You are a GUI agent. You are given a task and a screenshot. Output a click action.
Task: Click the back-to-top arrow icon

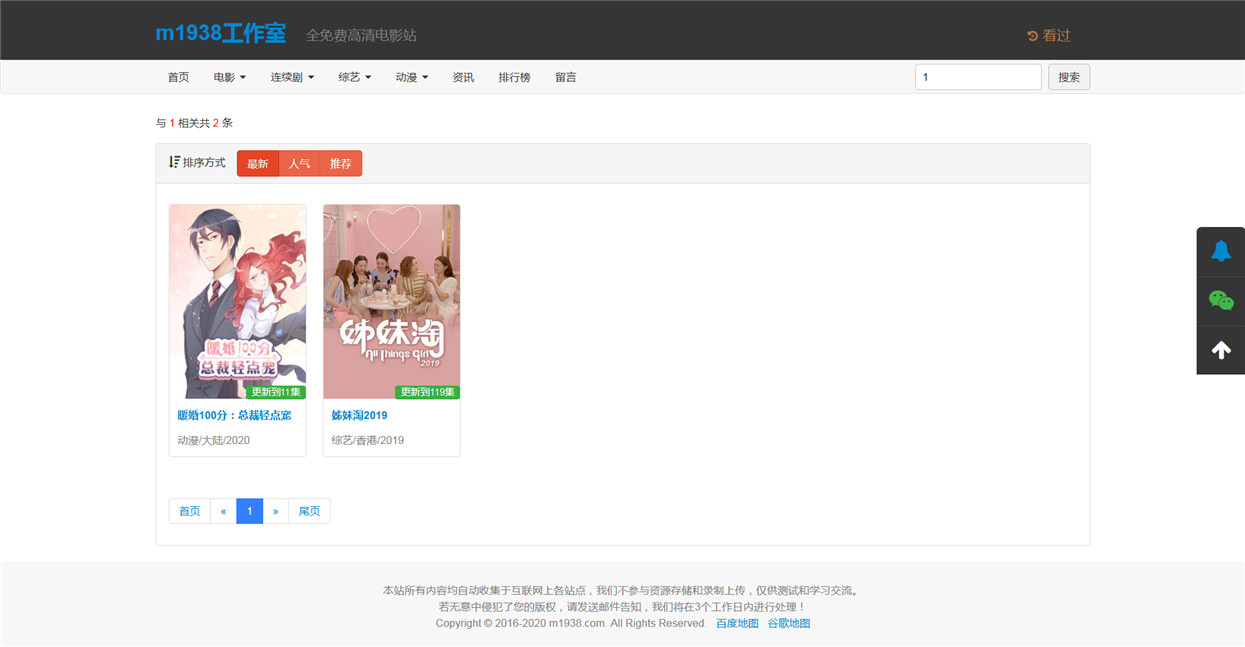pyautogui.click(x=1221, y=350)
